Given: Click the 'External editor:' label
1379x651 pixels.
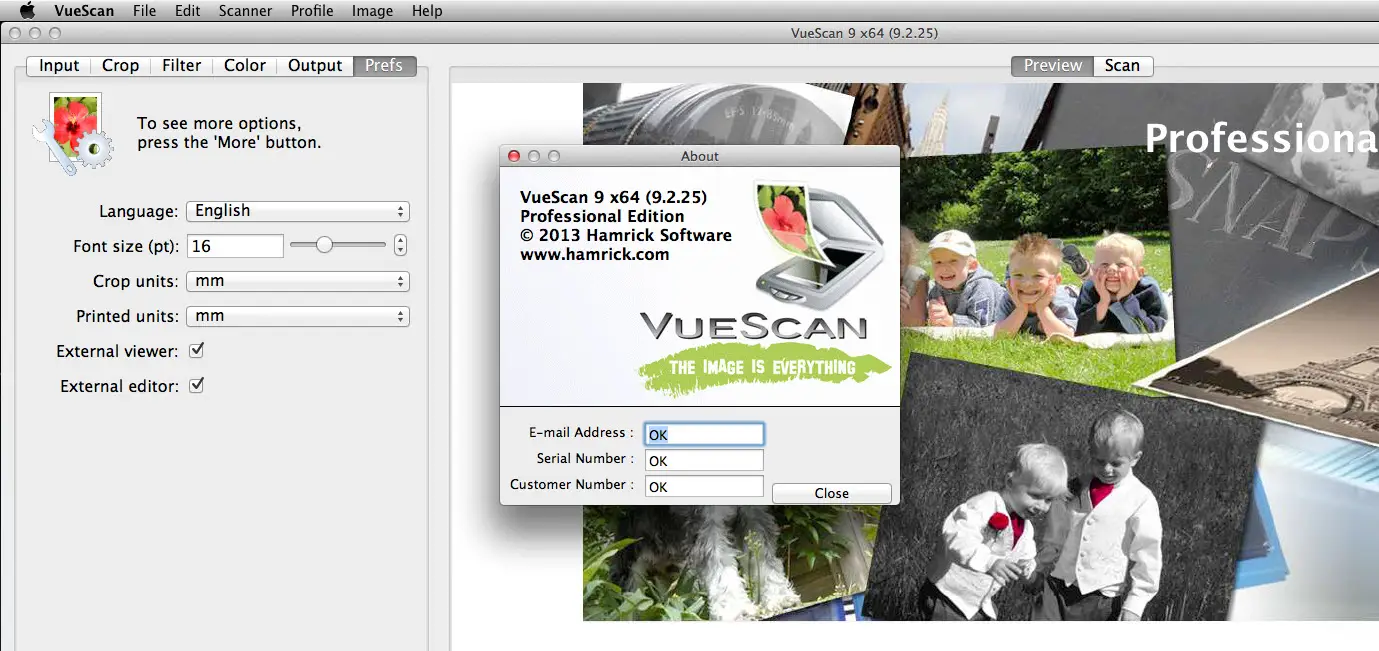Looking at the screenshot, I should [x=120, y=387].
